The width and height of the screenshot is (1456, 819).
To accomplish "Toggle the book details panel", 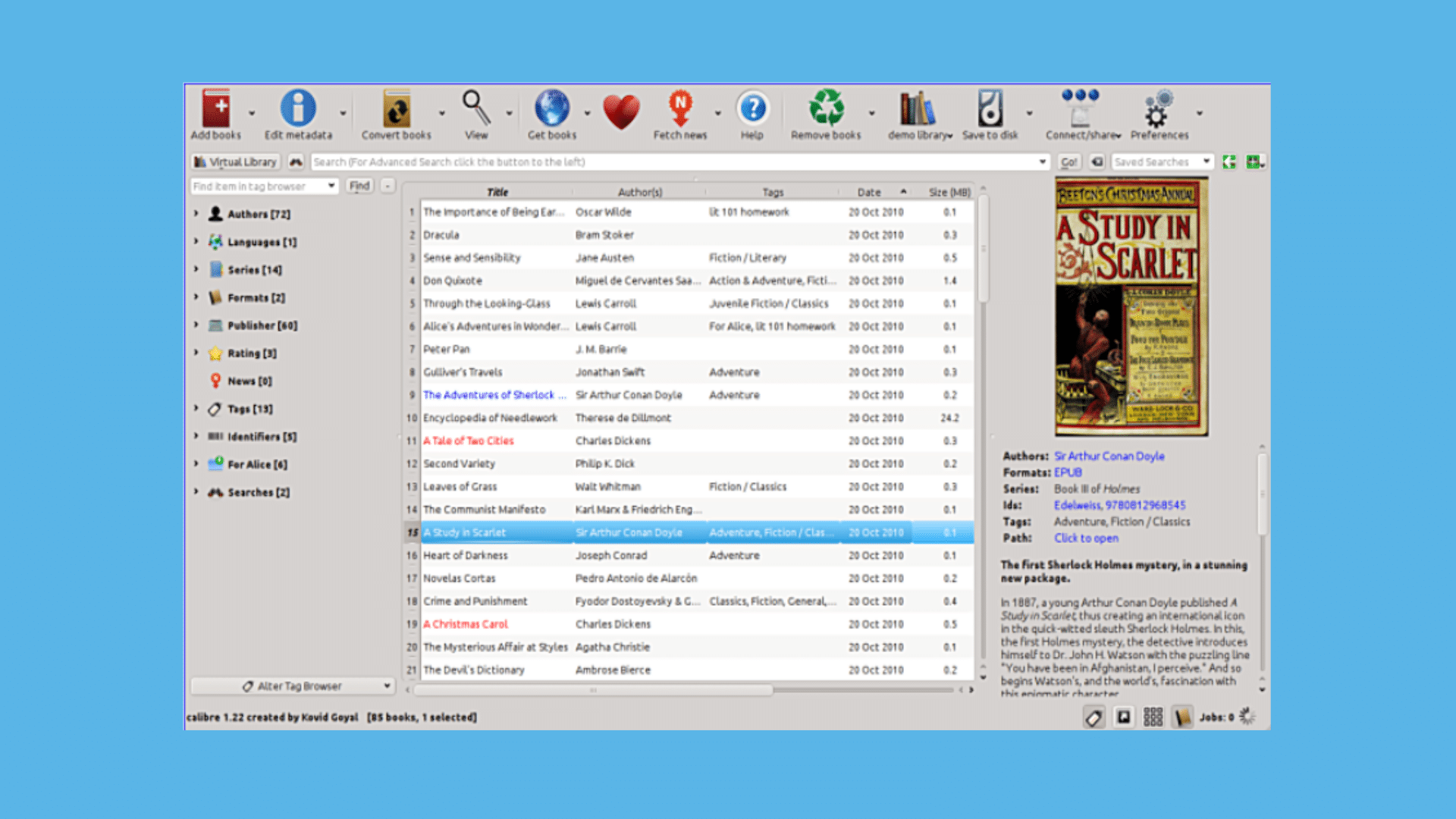I will click(1182, 717).
